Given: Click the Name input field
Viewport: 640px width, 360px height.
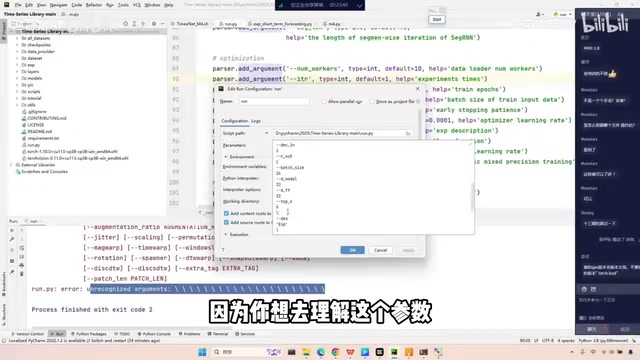Looking at the screenshot, I should pos(273,101).
